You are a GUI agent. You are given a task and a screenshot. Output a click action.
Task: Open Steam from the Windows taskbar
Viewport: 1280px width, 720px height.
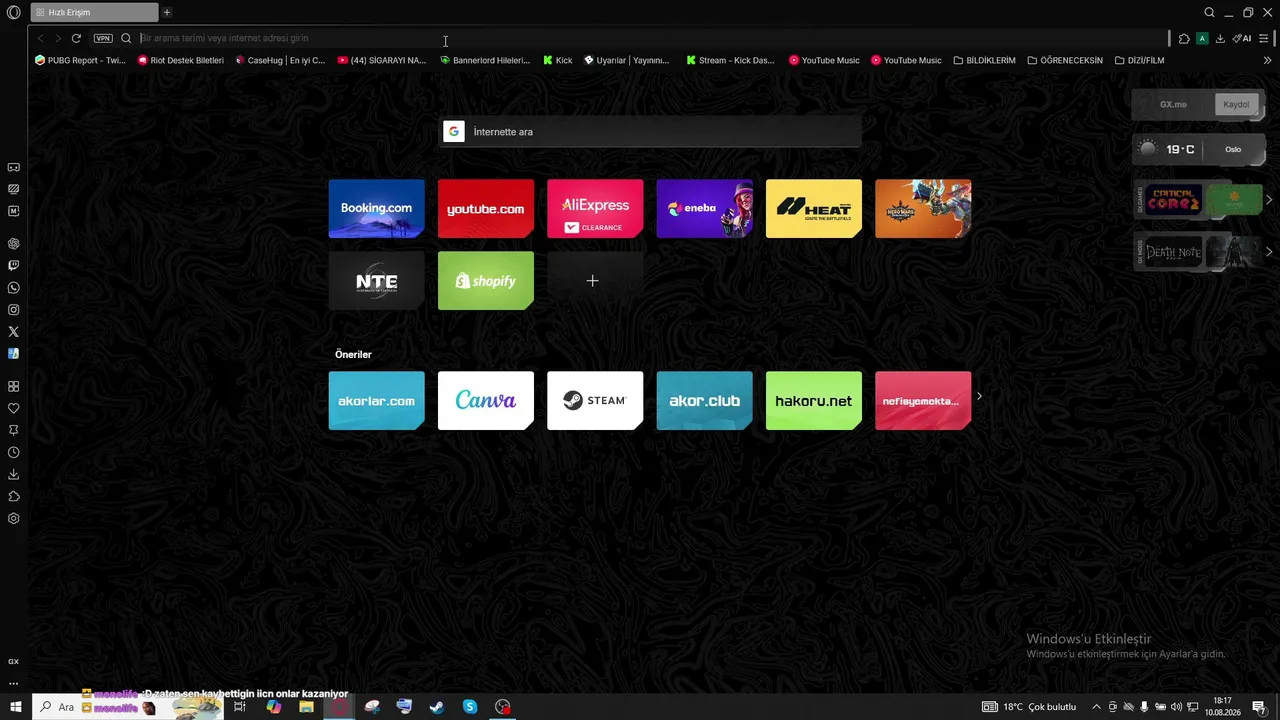437,707
